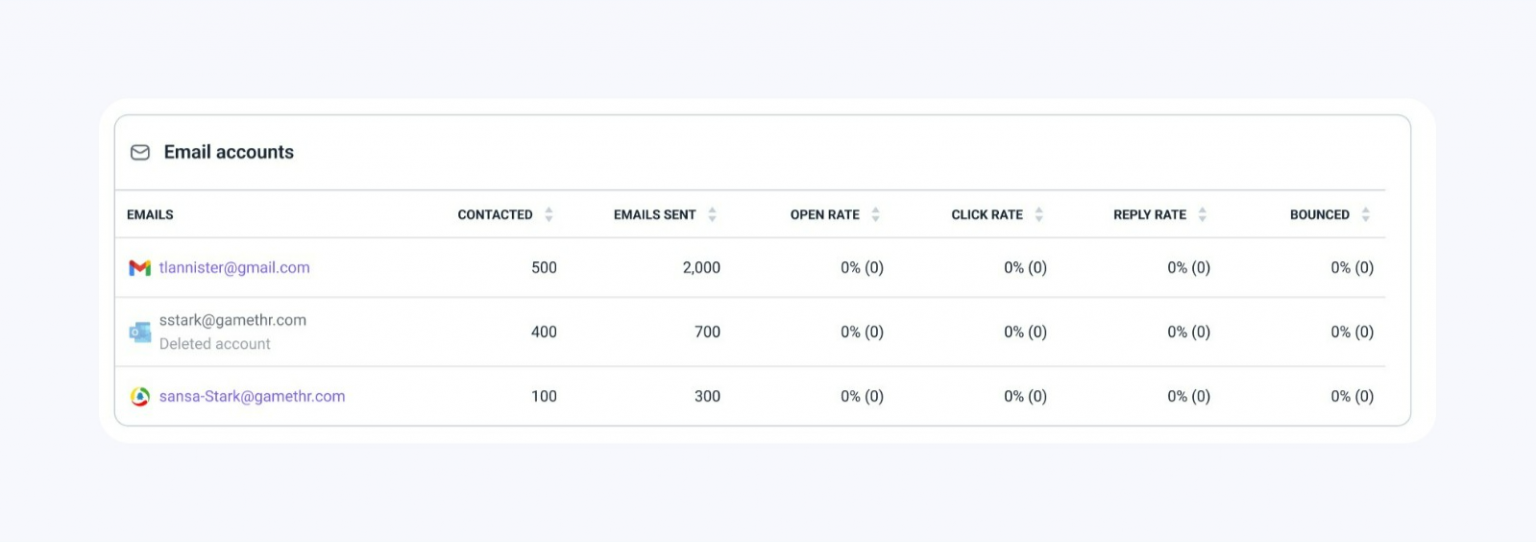Click the envelope icon beside Email accounts
1536x542 pixels.
coord(140,152)
